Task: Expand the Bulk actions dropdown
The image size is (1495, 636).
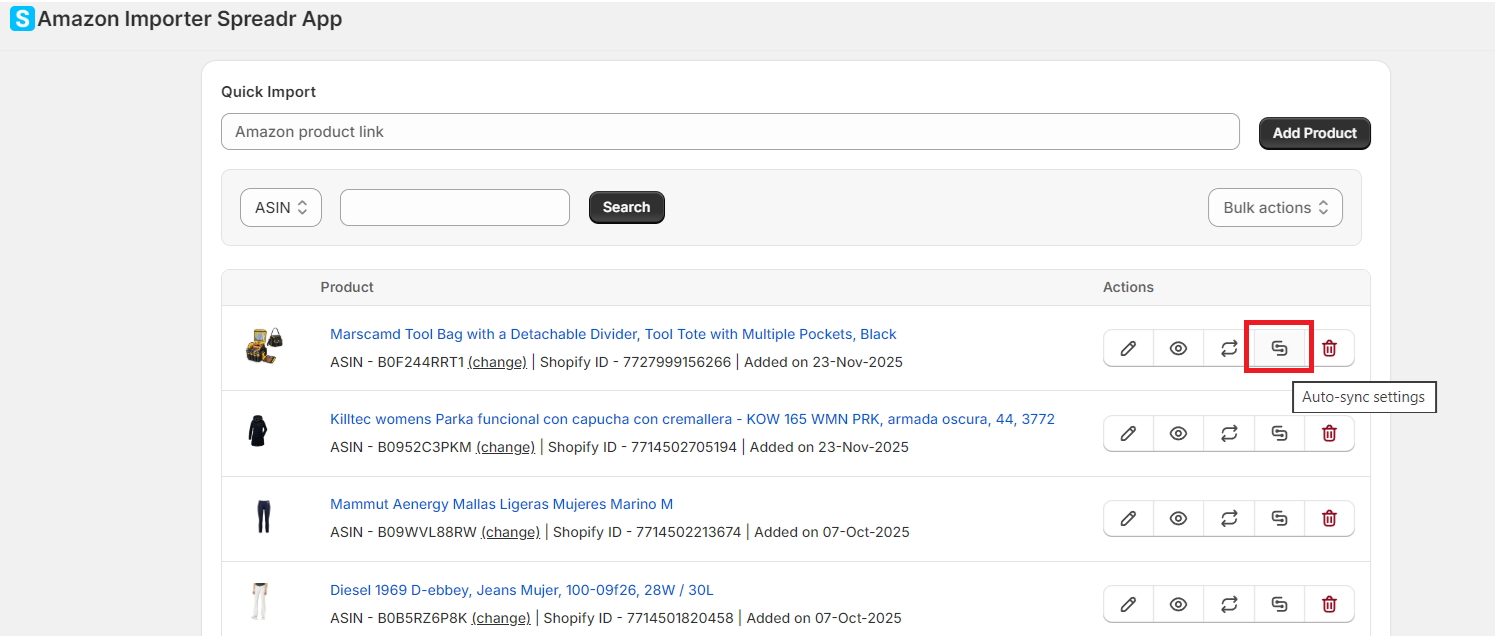Action: point(1275,207)
